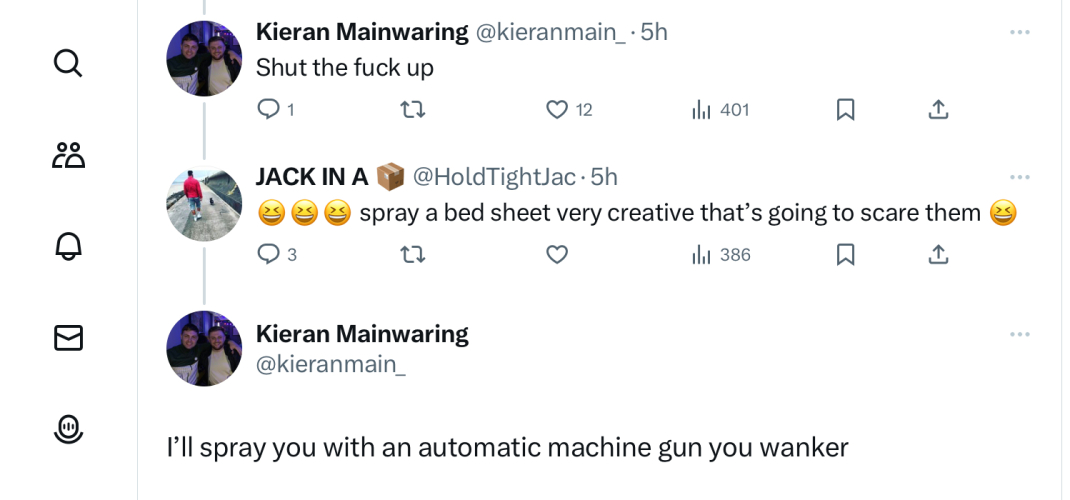Open the @kieranmain_ handle on main tweet
The height and width of the screenshot is (500, 1070).
click(331, 365)
